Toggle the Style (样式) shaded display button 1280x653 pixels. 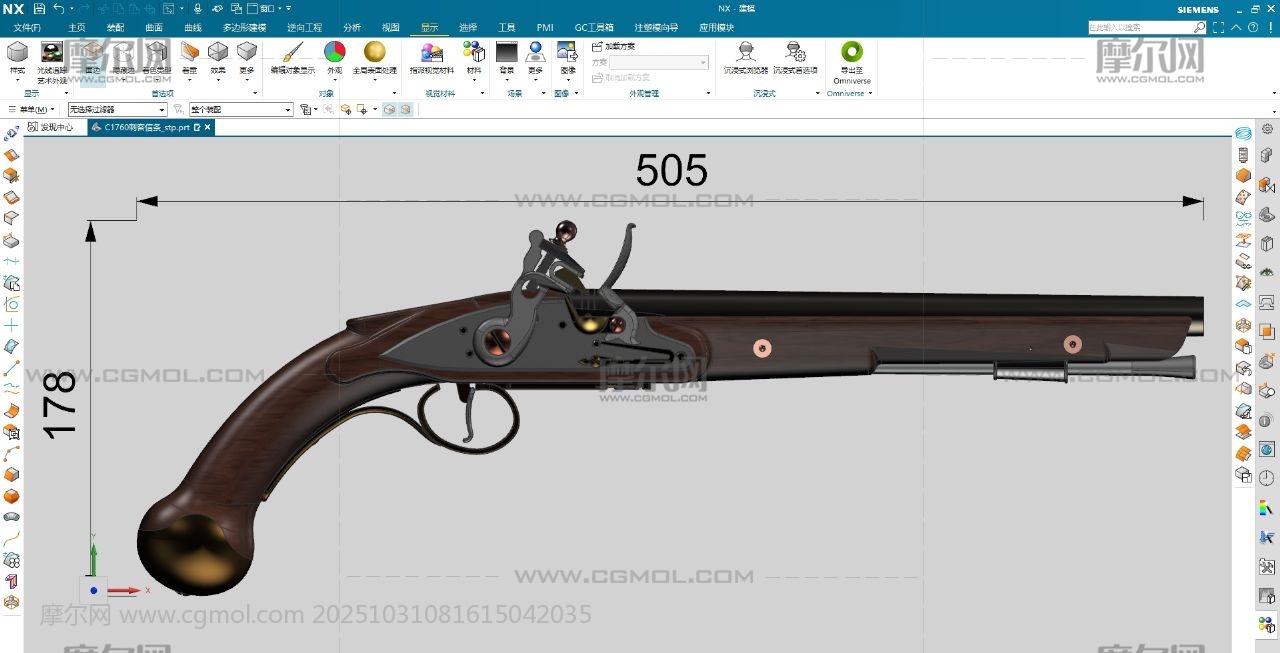pos(17,53)
